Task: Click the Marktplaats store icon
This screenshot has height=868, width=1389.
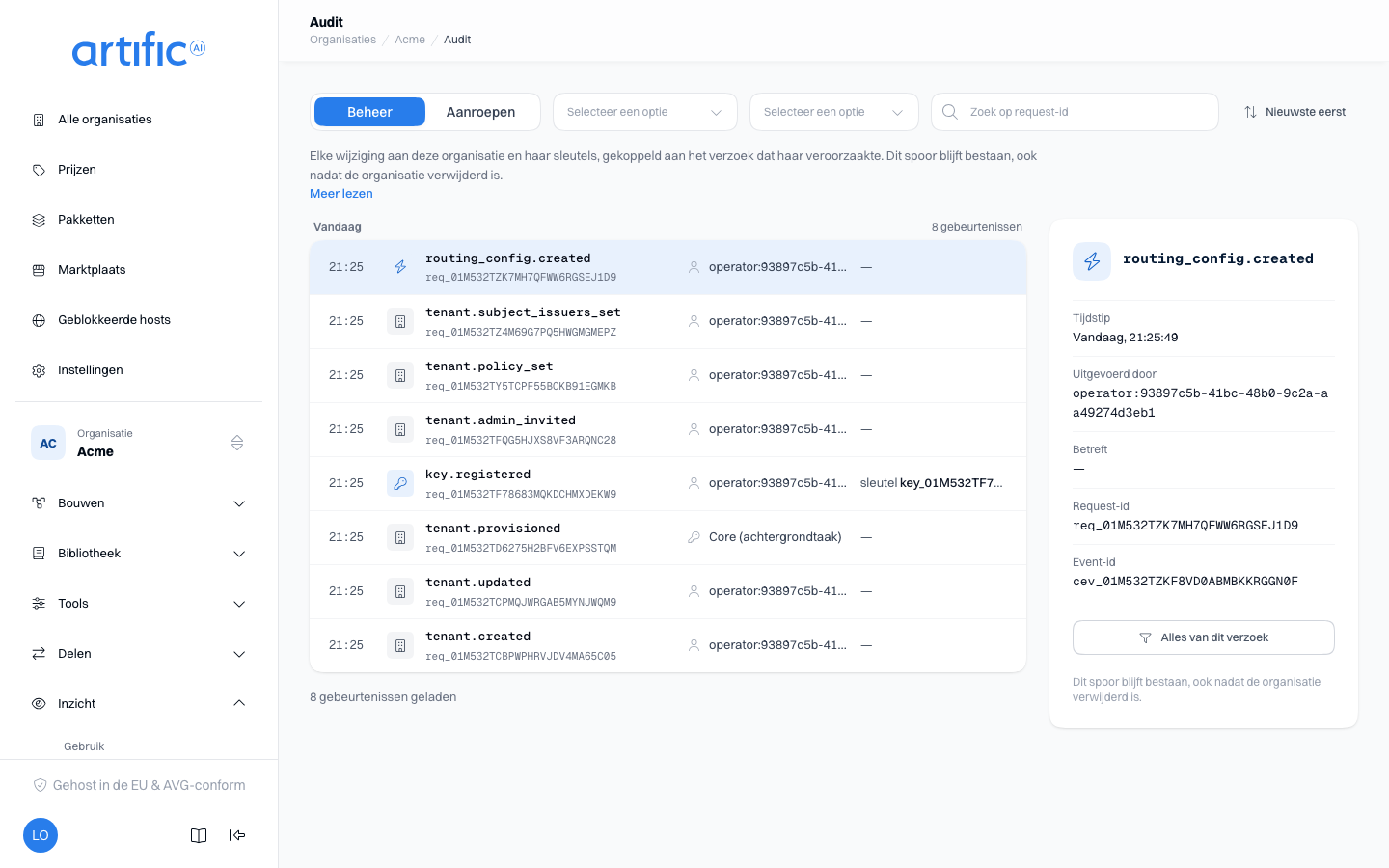Action: 39,270
